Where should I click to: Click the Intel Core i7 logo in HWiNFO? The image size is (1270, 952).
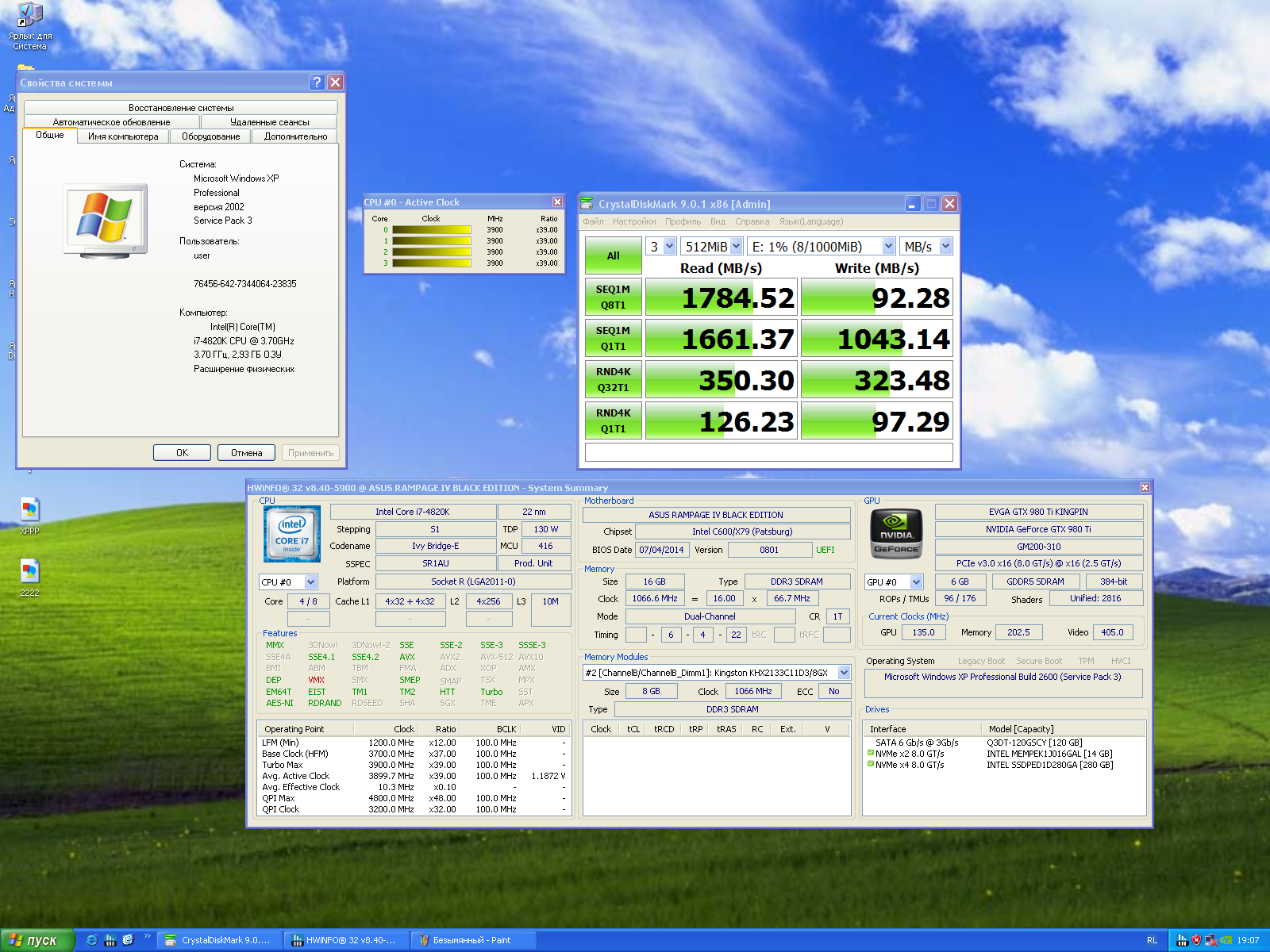tap(292, 534)
